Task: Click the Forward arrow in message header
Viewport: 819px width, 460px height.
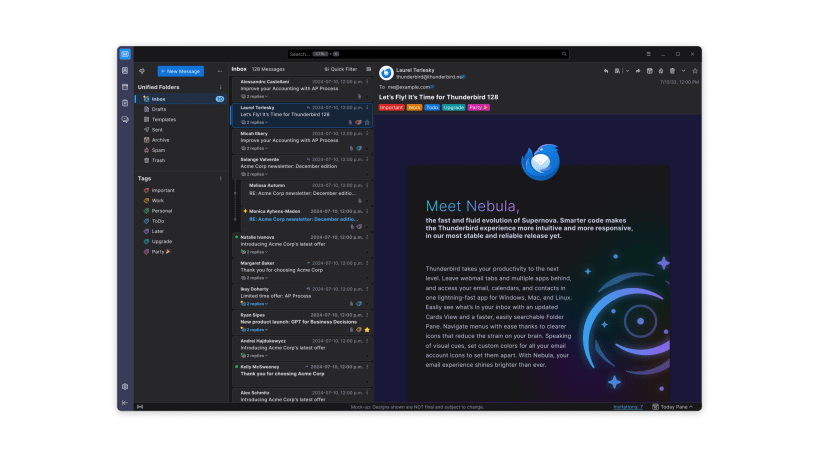Action: point(638,71)
